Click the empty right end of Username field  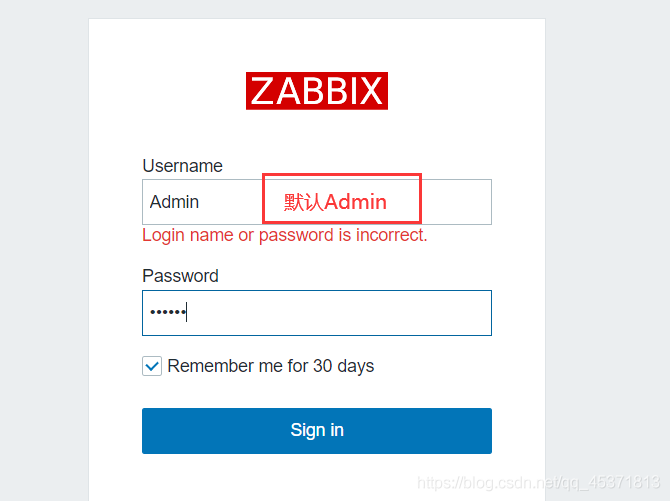click(x=458, y=202)
